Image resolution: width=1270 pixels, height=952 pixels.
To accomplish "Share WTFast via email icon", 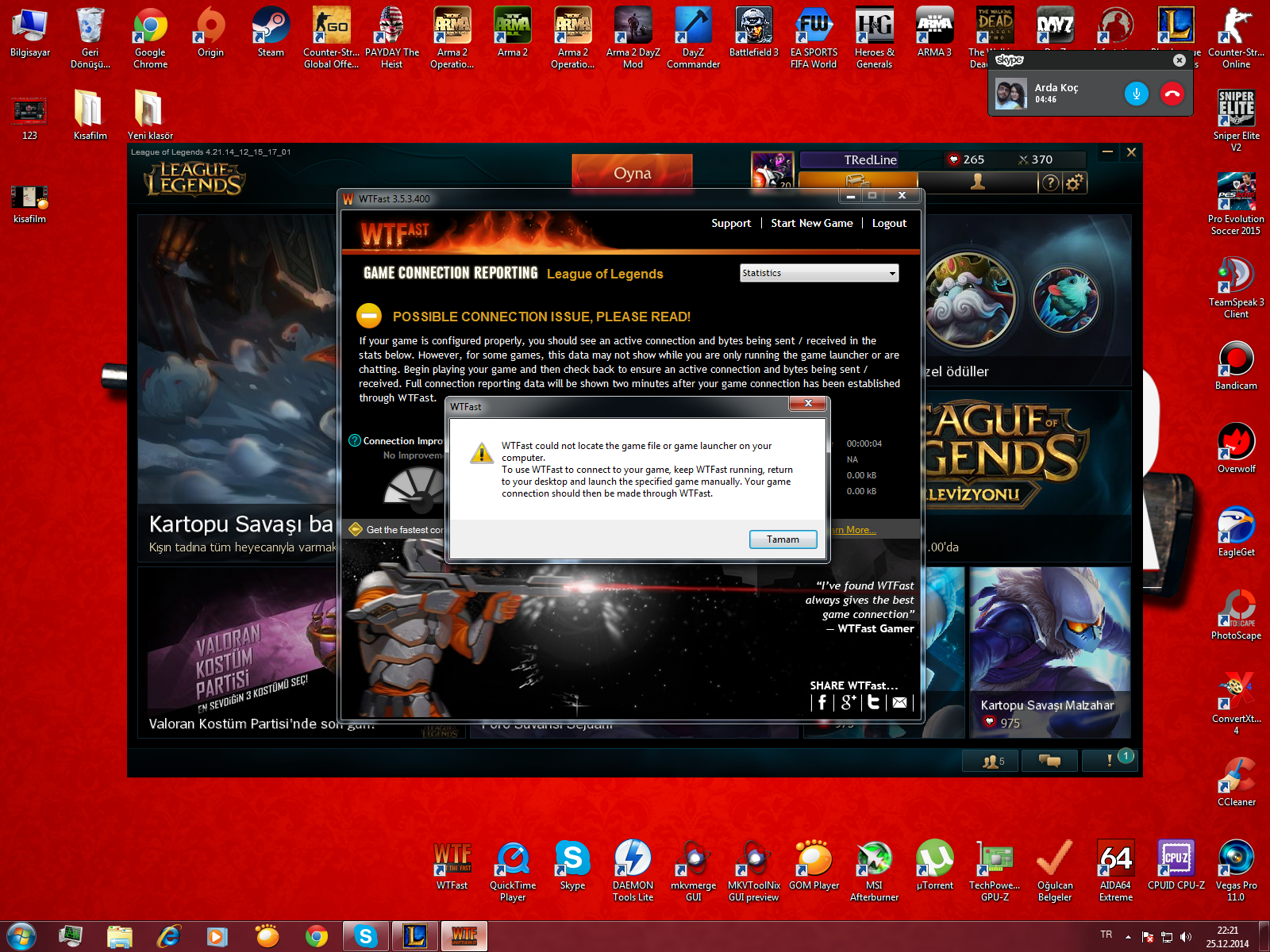I will click(899, 702).
